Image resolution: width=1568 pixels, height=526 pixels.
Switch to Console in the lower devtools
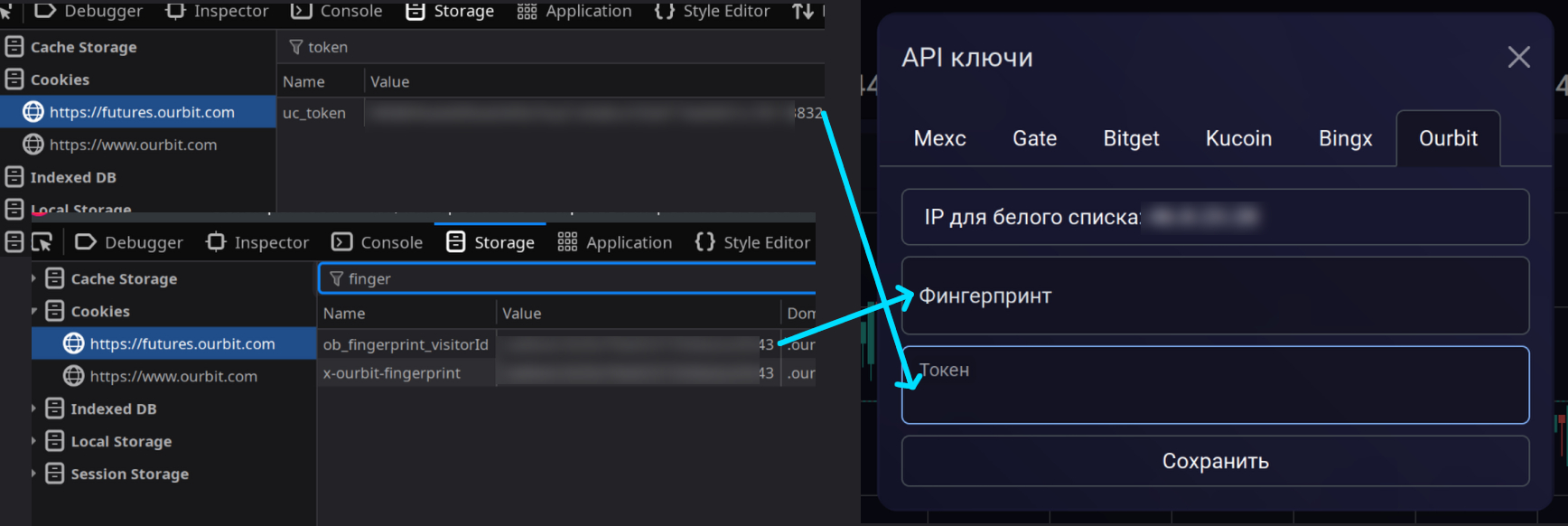377,242
